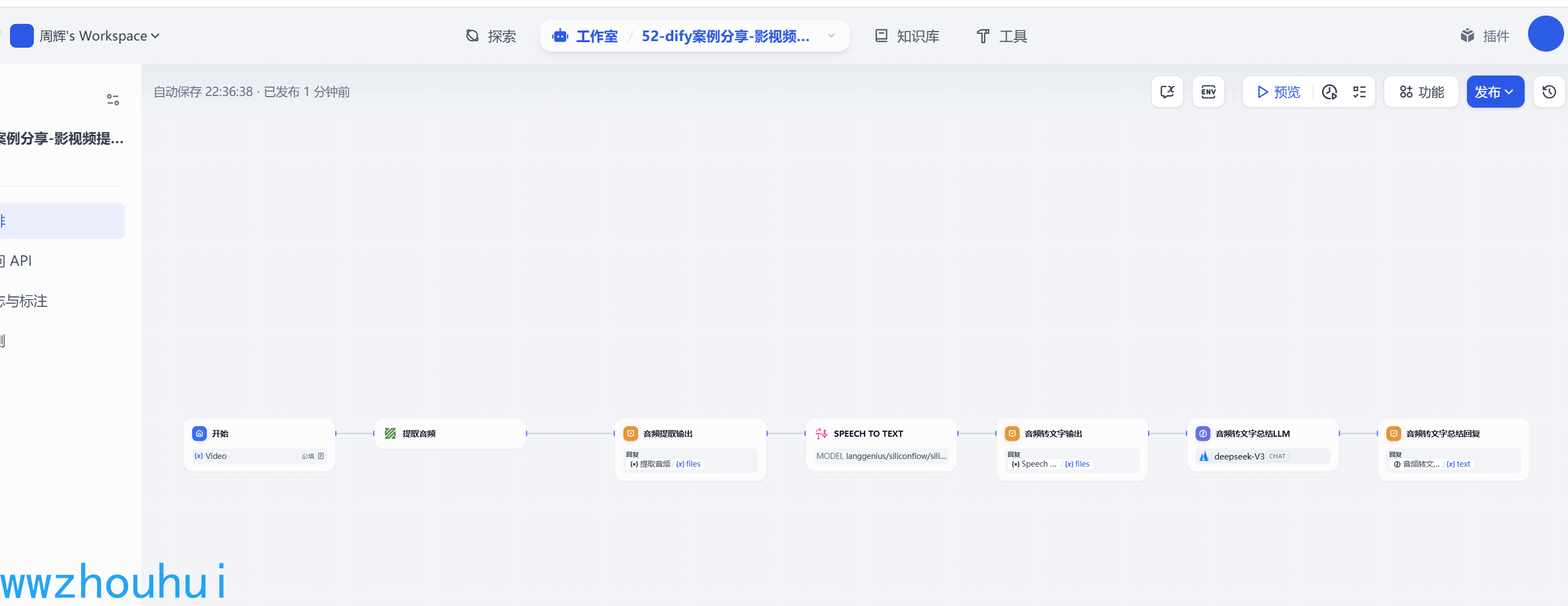Click the 提取音频 green tool icon
This screenshot has width=1568, height=606.
(390, 433)
